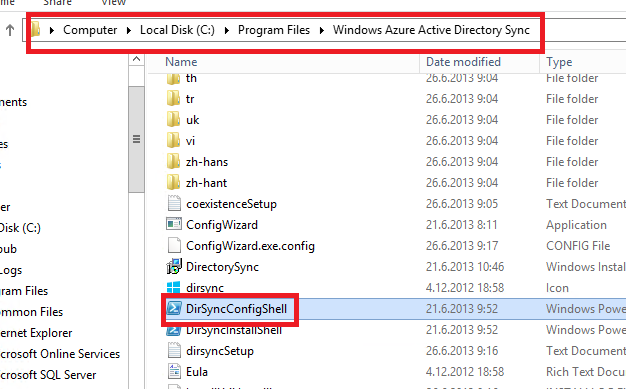This screenshot has width=626, height=389.
Task: Sort by the Date modified column
Action: coord(463,62)
